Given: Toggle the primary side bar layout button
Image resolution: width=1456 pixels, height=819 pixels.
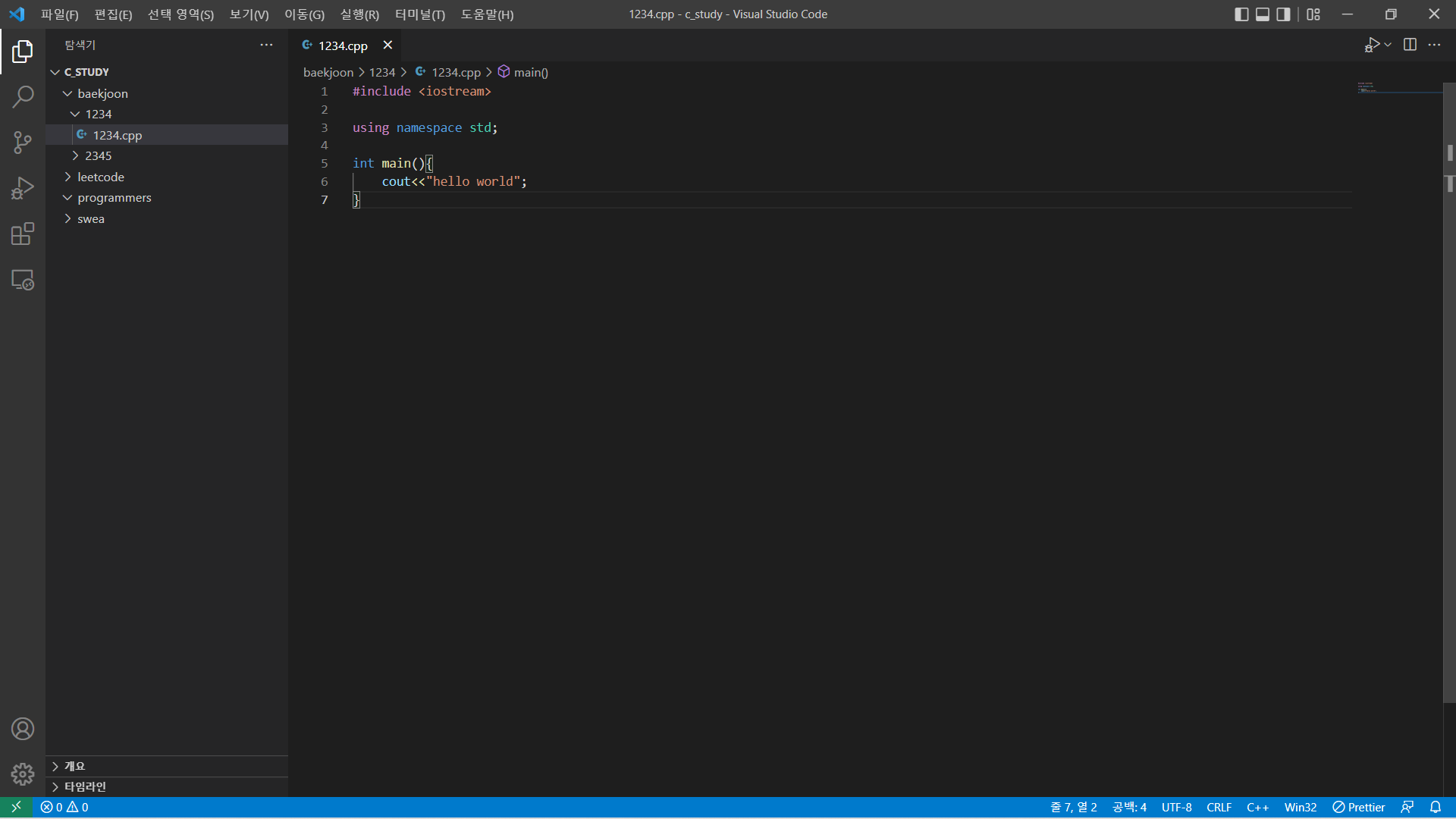Looking at the screenshot, I should coord(1241,14).
